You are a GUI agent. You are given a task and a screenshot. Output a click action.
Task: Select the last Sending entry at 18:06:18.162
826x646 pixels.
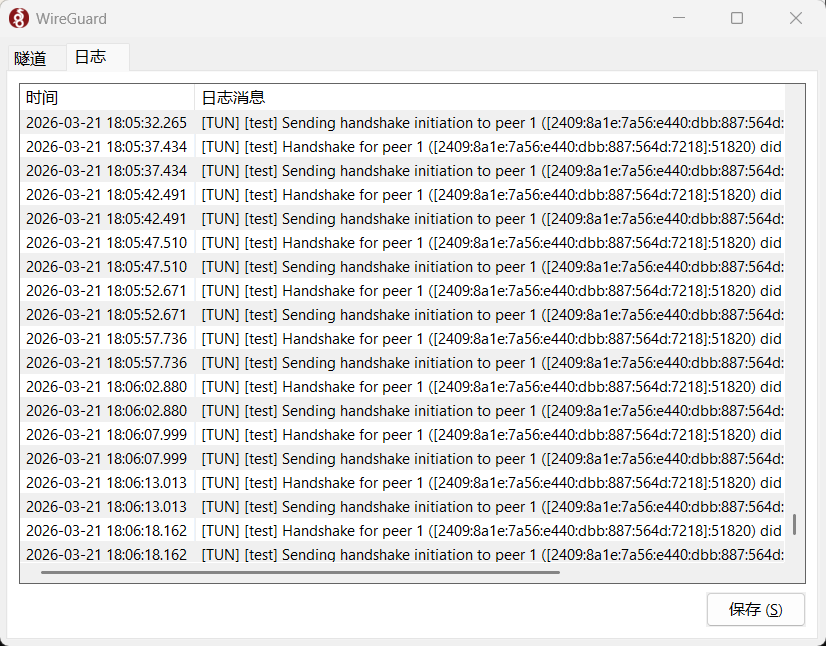tap(400, 555)
